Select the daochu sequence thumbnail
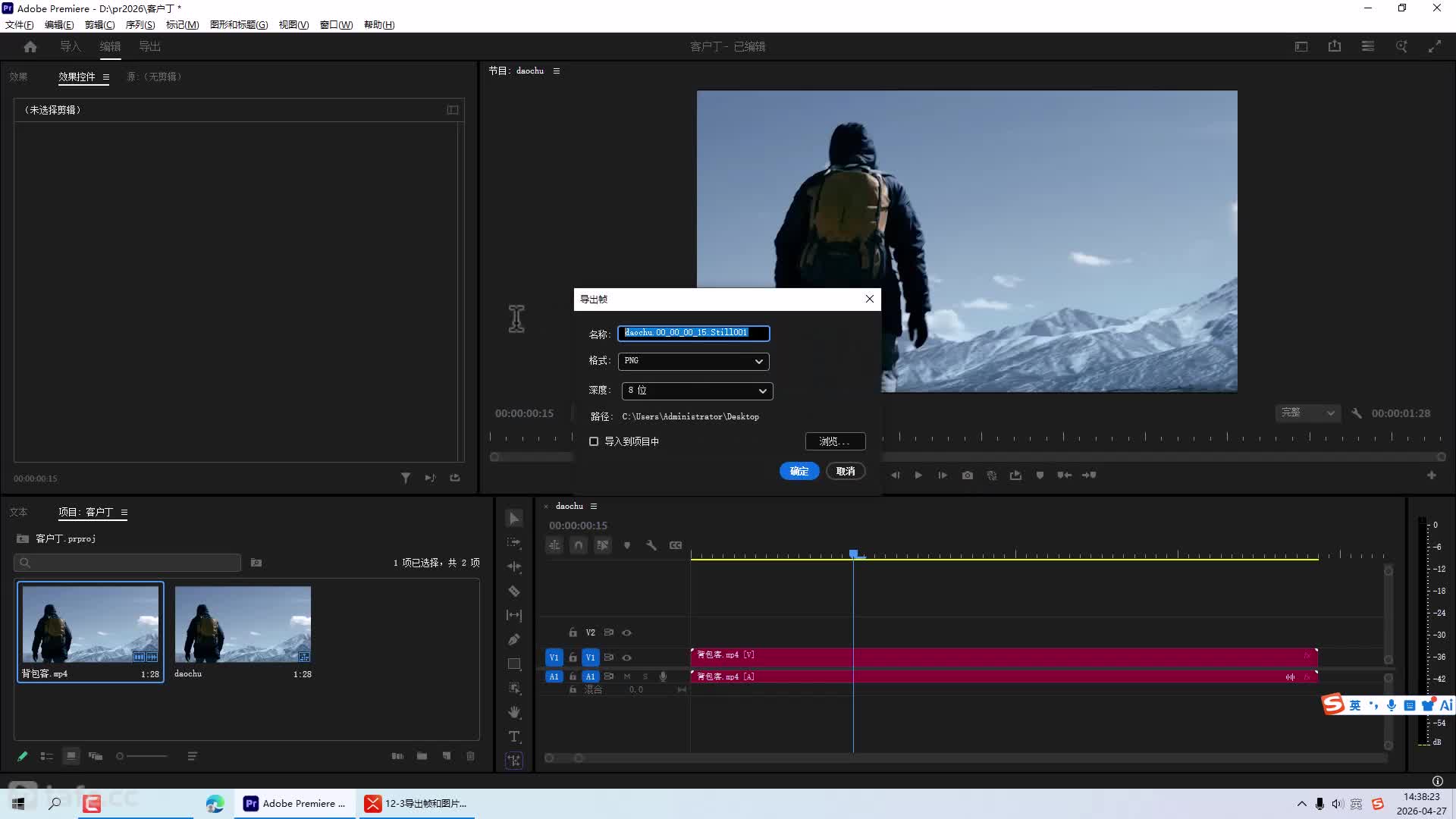 pos(243,624)
